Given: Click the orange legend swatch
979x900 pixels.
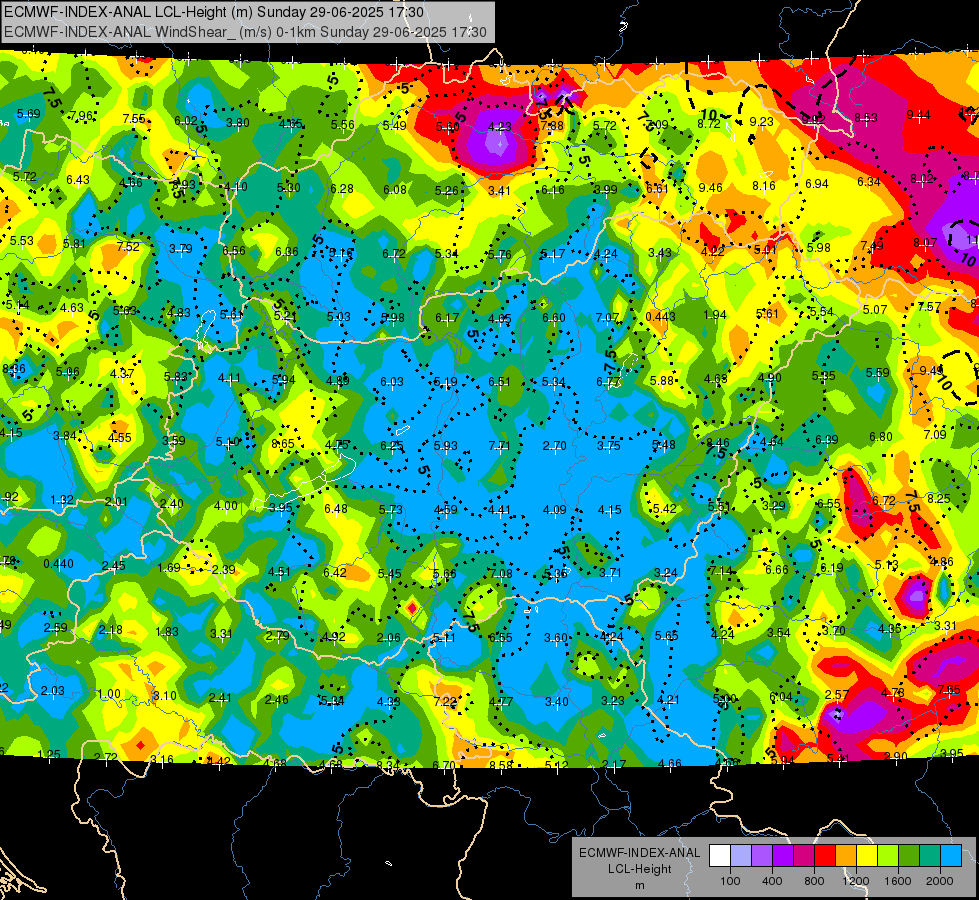Looking at the screenshot, I should point(846,856).
